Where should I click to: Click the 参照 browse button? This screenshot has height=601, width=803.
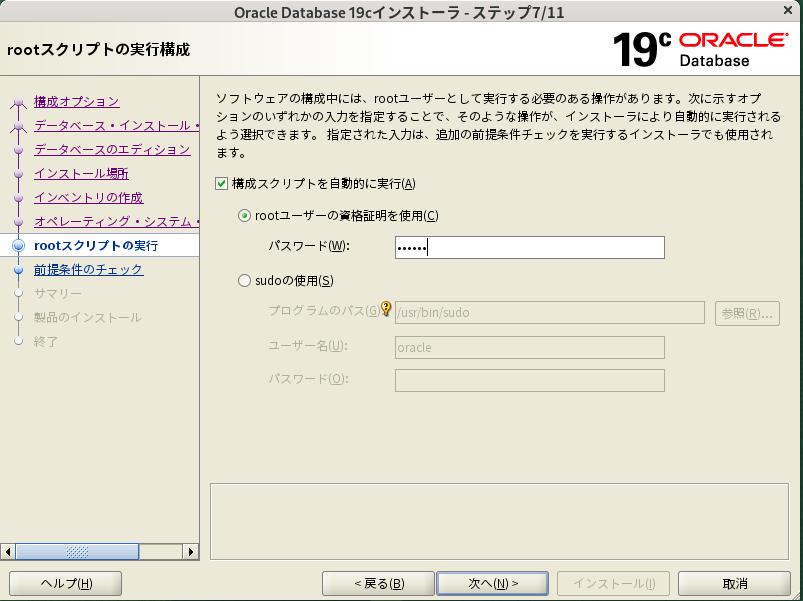pyautogui.click(x=746, y=313)
